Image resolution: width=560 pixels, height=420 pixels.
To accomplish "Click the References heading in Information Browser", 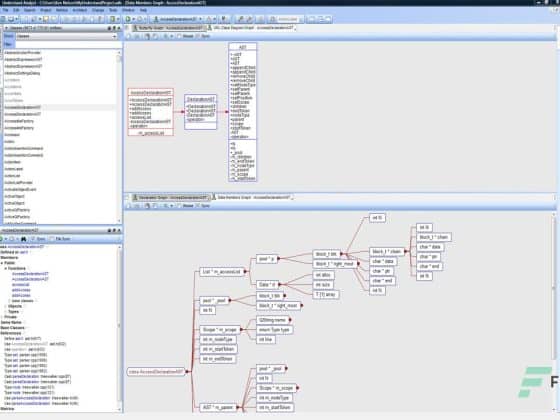I will pyautogui.click(x=10, y=333).
